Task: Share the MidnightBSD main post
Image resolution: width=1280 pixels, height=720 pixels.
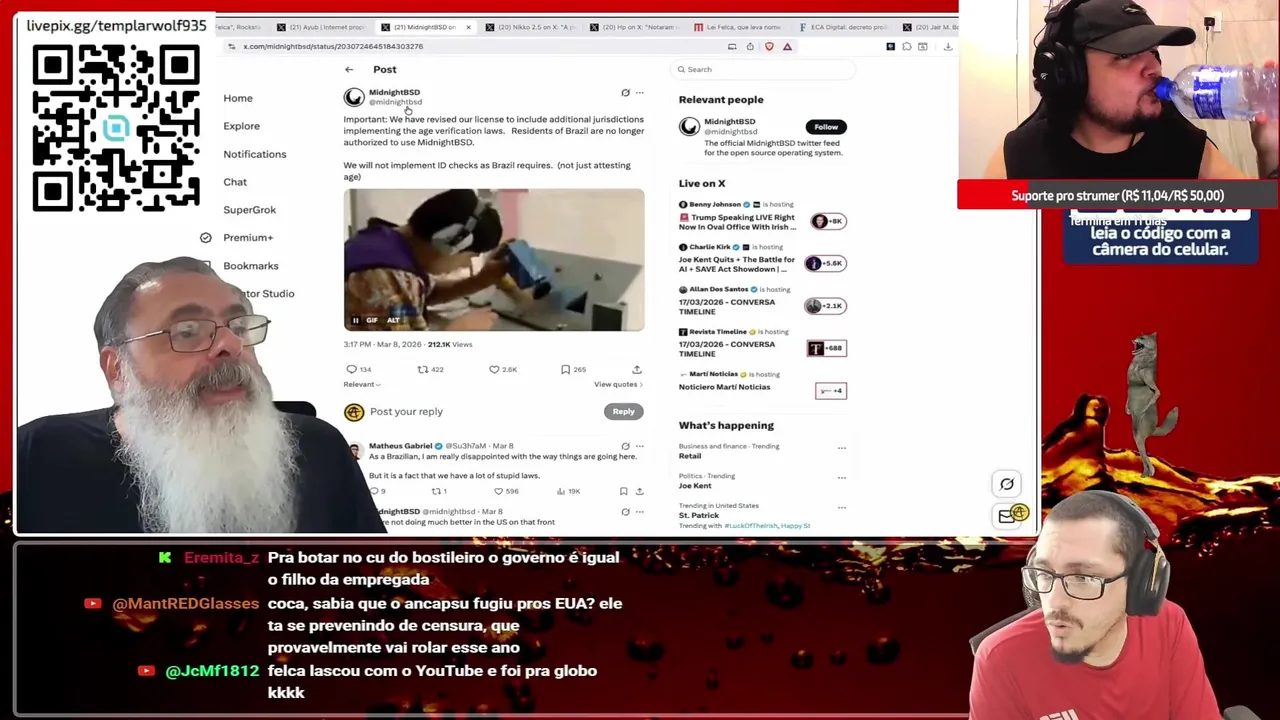Action: coord(637,370)
